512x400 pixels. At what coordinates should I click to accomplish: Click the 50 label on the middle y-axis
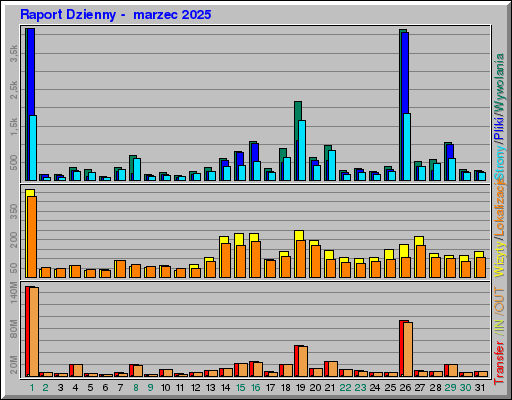click(x=14, y=268)
